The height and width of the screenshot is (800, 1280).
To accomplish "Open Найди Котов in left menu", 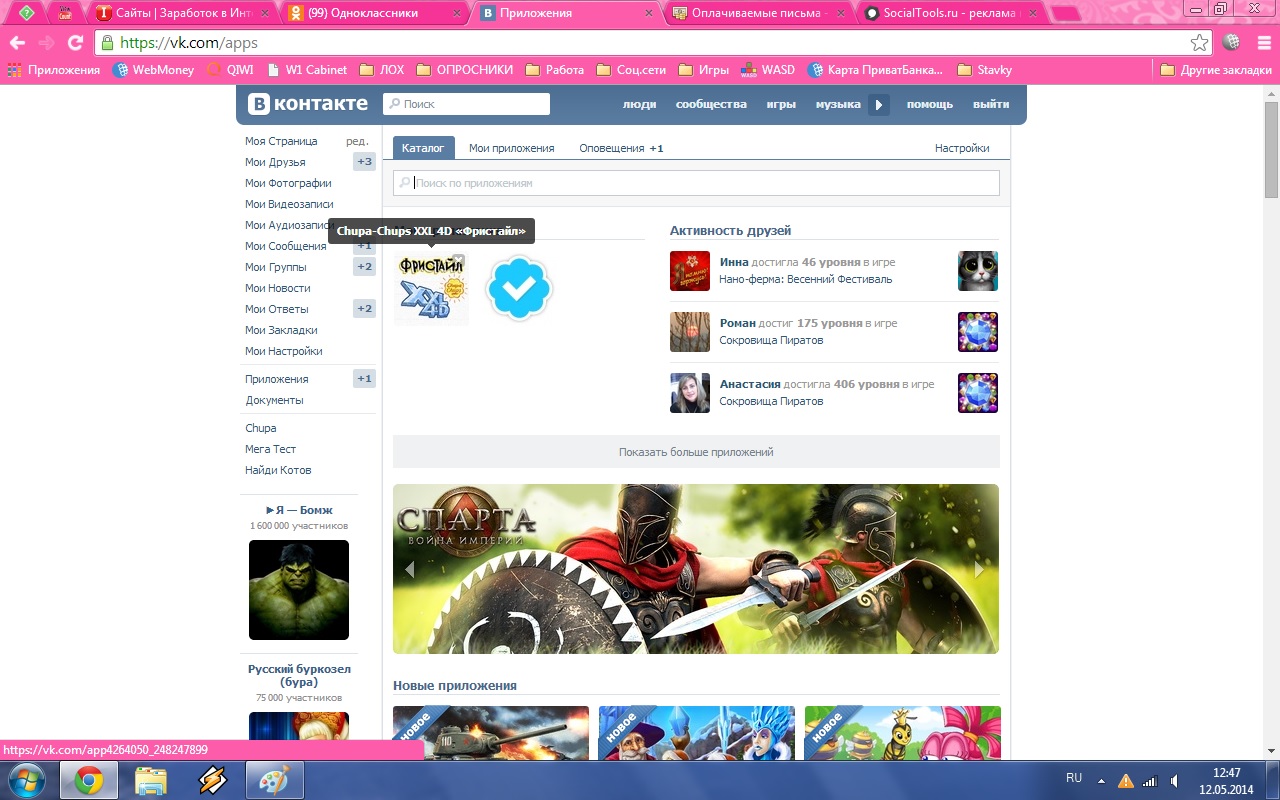I will click(x=278, y=470).
